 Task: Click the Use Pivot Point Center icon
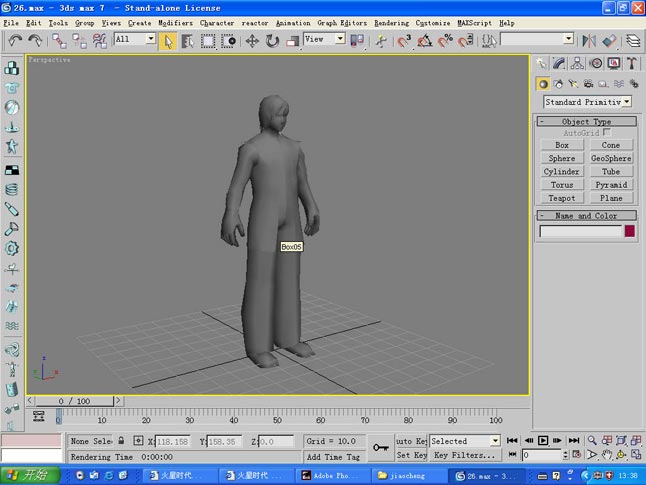click(x=357, y=41)
